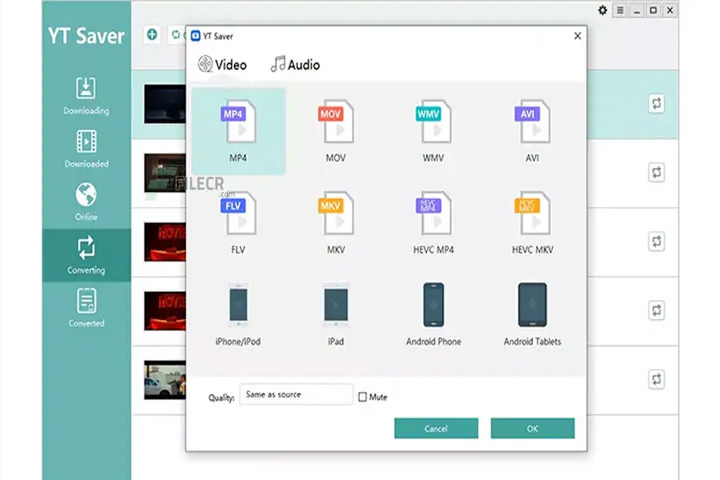Switch to the Audio tab

295,65
